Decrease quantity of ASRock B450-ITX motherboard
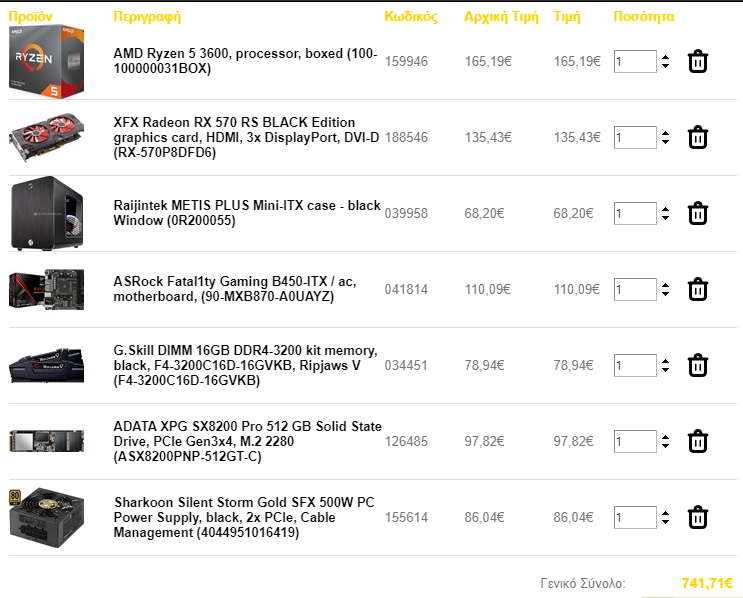The width and height of the screenshot is (743, 598). [666, 294]
